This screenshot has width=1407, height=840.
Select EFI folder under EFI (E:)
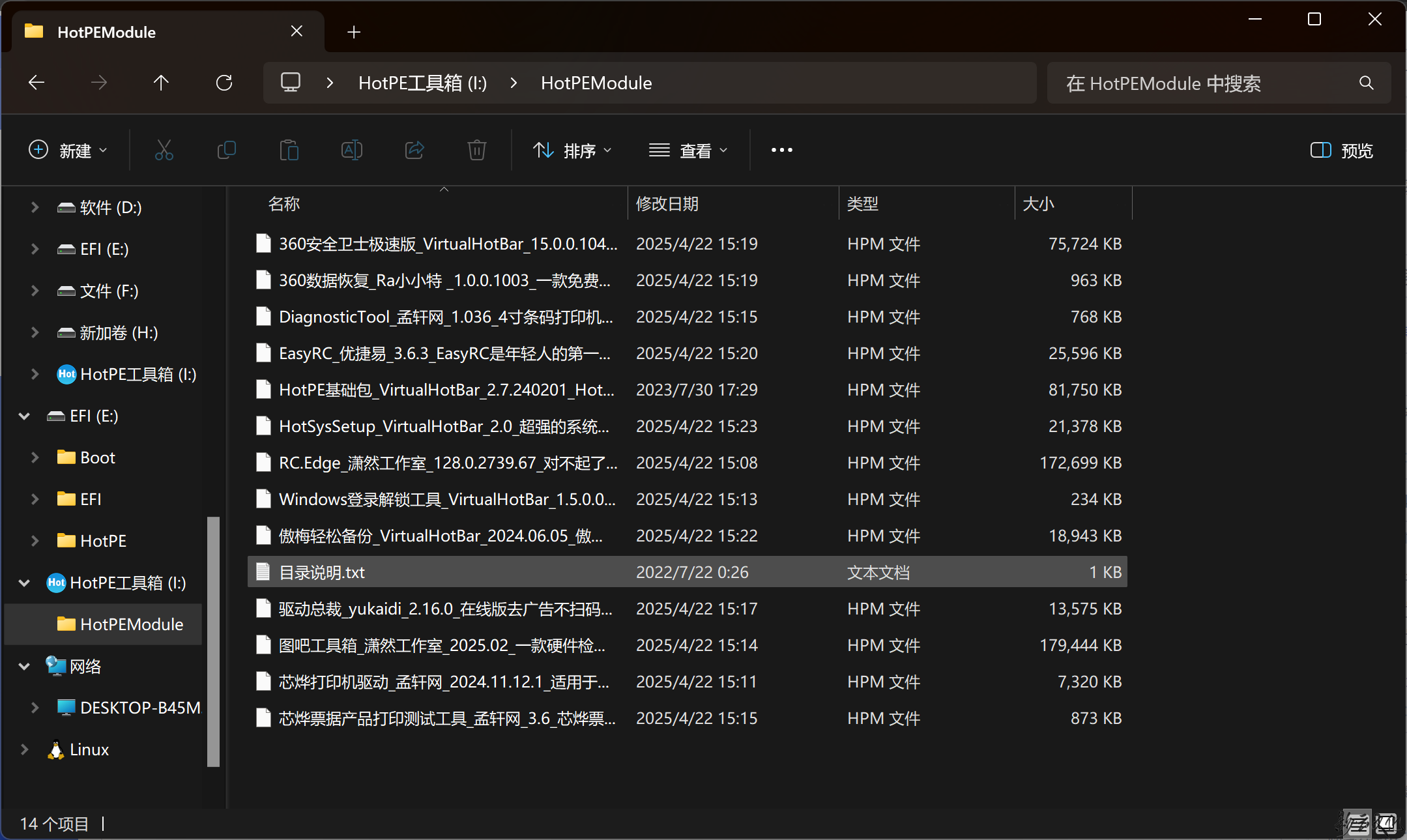(x=104, y=499)
